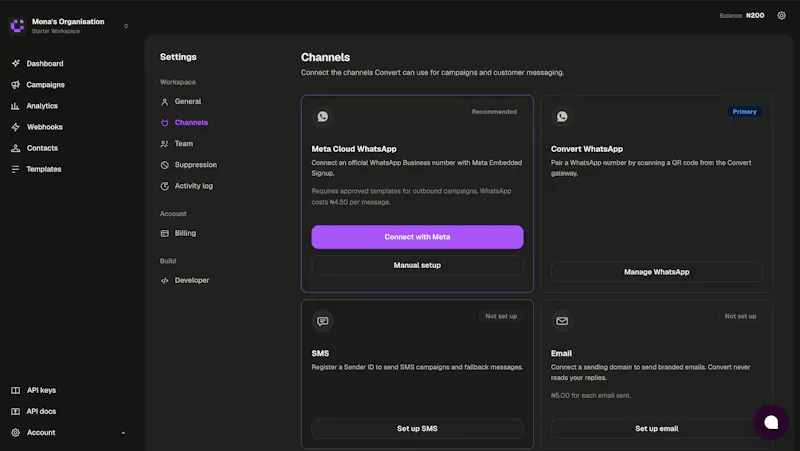Viewport: 800px width, 451px height.
Task: Open Developer under Build settings
Action: coord(192,280)
